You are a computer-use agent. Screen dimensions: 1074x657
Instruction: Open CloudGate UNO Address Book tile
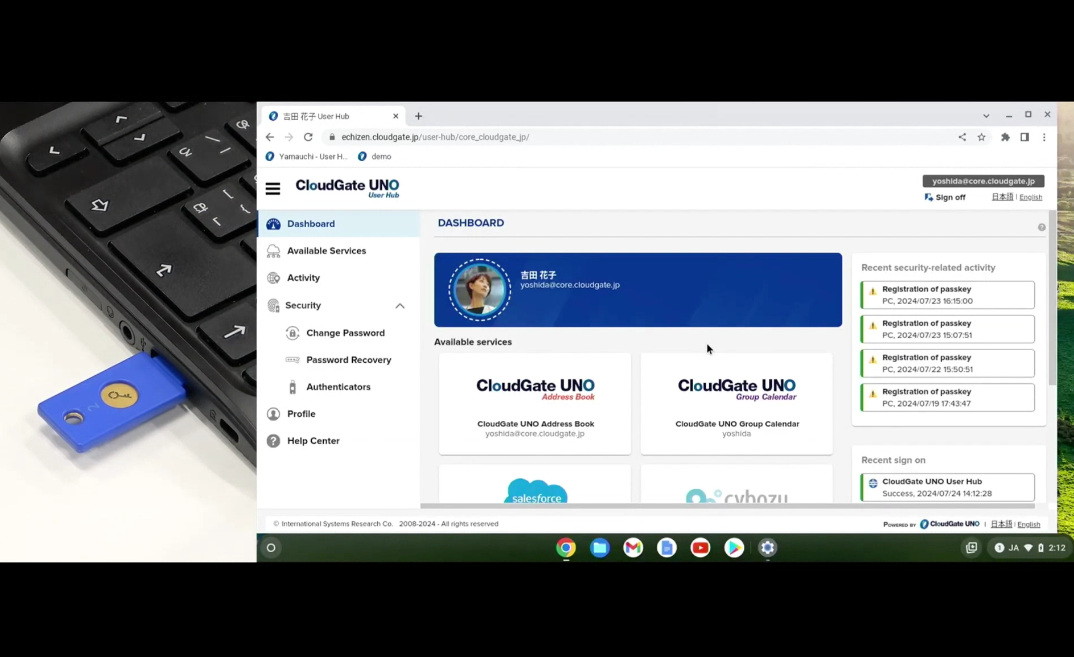pos(535,403)
